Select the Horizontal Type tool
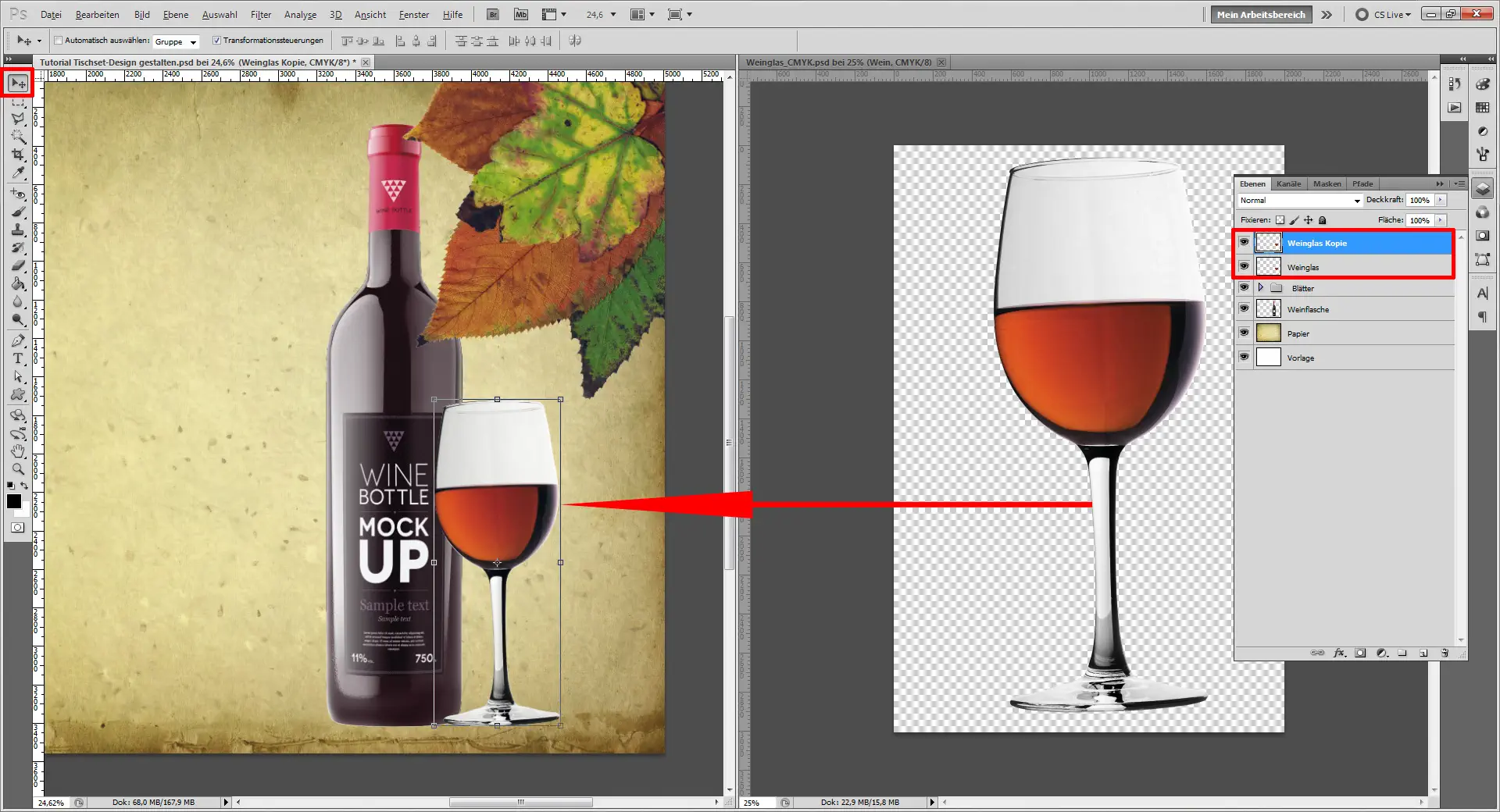The image size is (1500, 812). click(x=17, y=358)
